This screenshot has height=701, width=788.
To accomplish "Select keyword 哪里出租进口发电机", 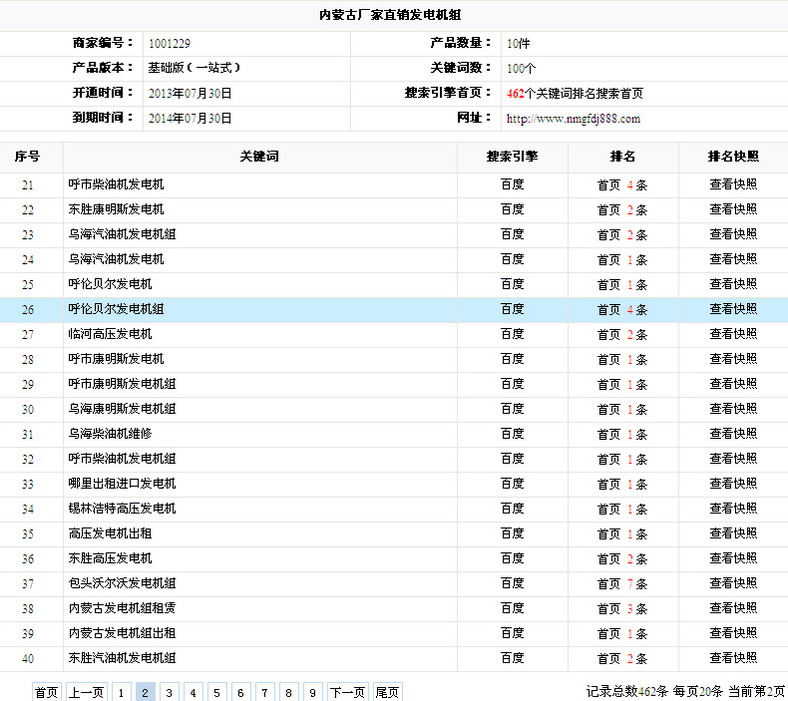I will (x=122, y=483).
